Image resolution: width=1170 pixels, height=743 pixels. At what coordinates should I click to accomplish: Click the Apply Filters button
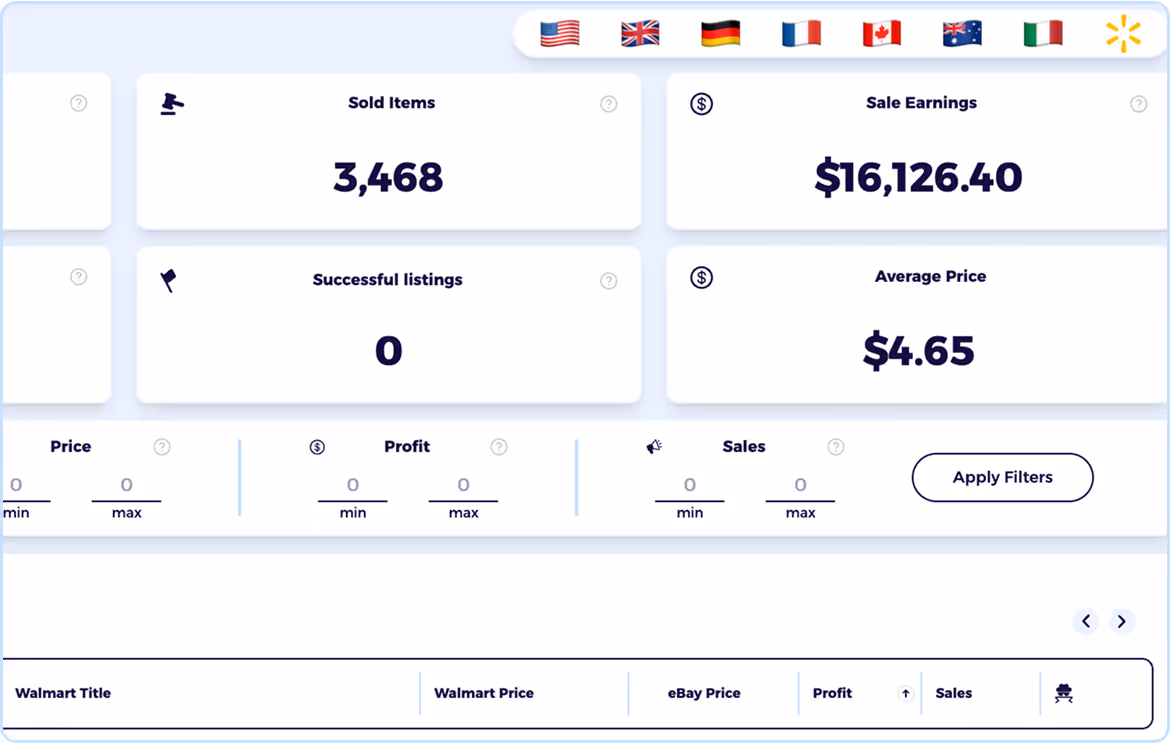coord(1003,477)
